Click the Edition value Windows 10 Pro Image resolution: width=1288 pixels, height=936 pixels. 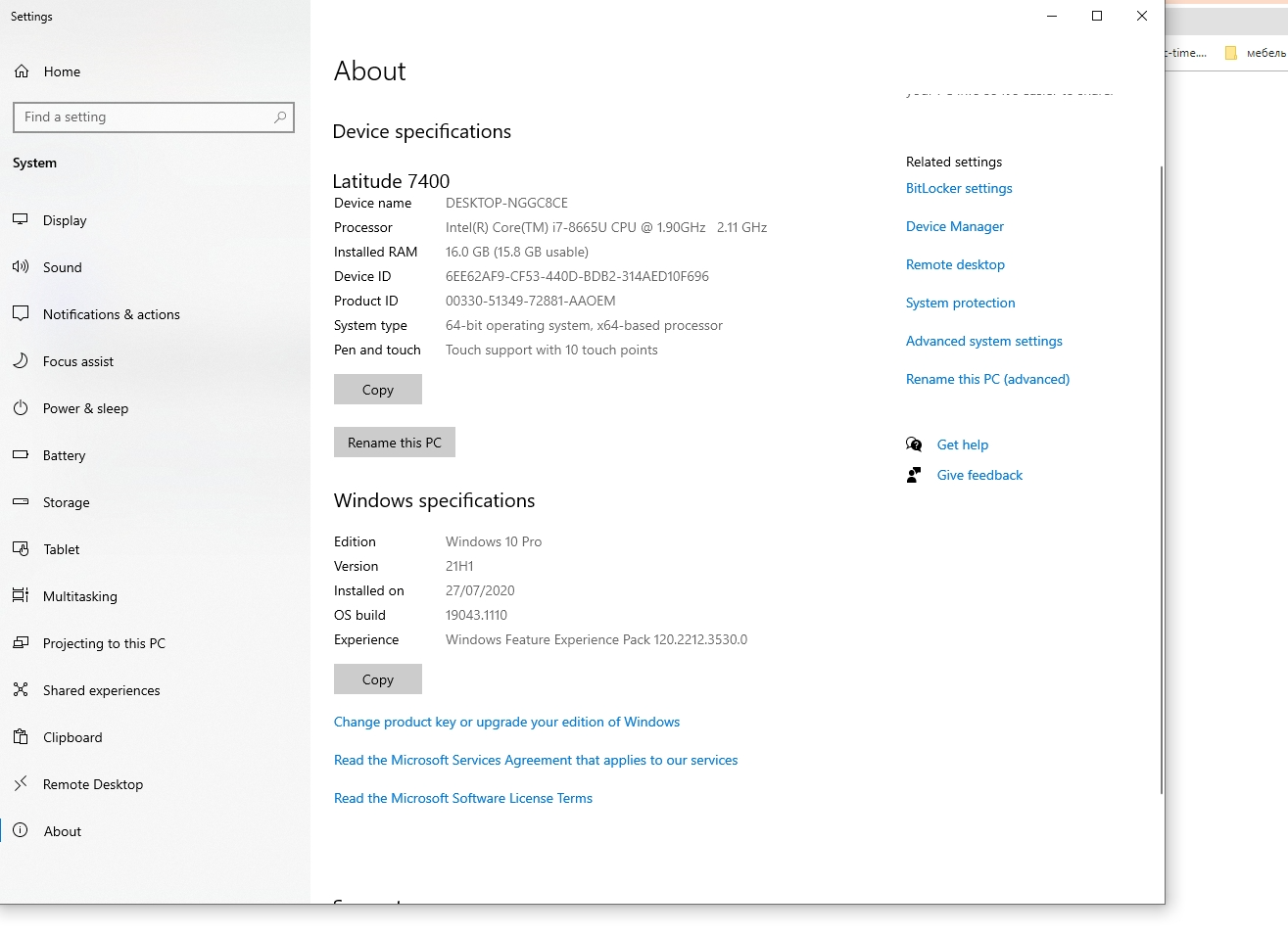494,541
